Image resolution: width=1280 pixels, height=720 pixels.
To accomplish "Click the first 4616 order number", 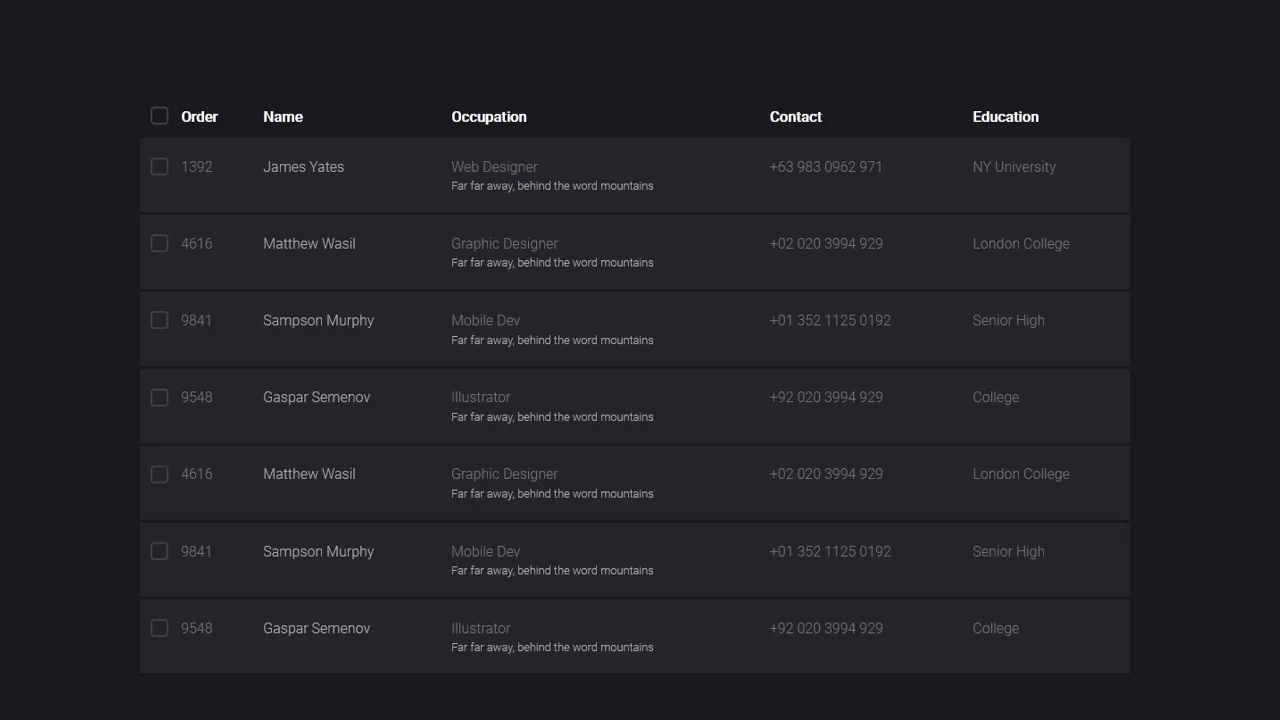I will coord(197,244).
